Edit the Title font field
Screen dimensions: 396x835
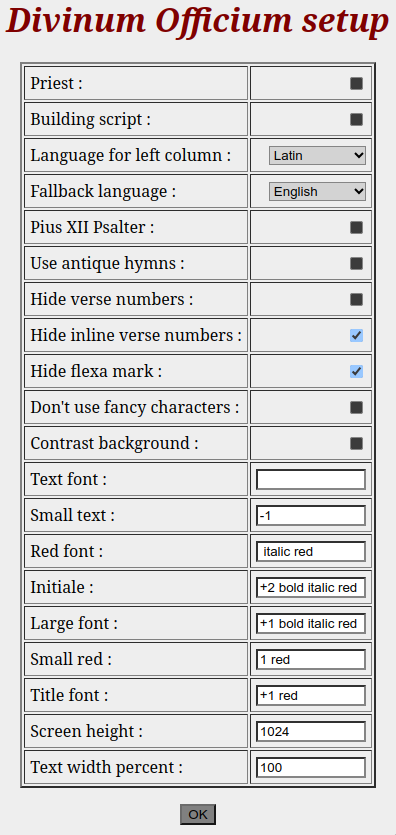click(311, 695)
